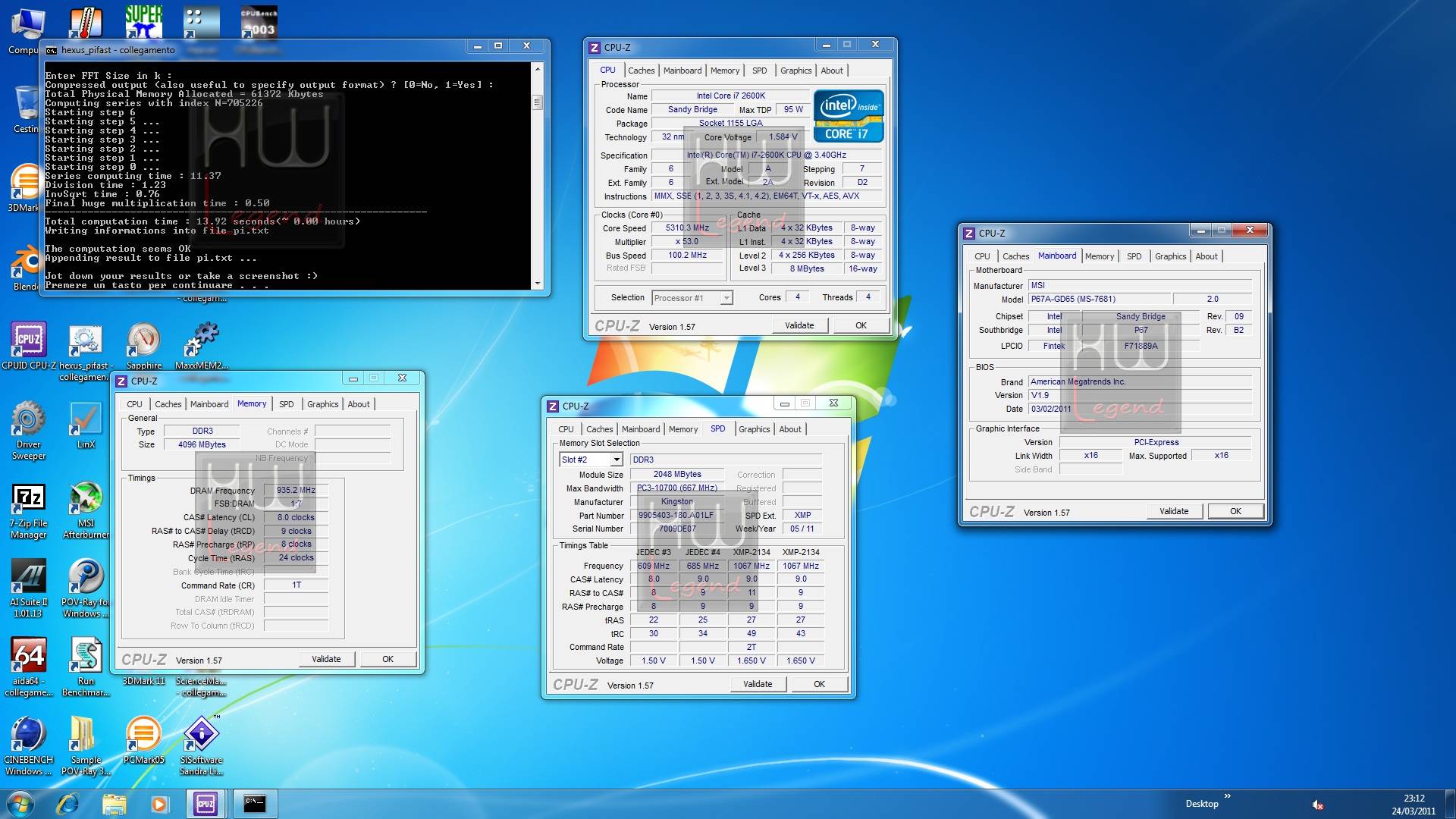Click OK in the SPD window
The height and width of the screenshot is (819, 1456).
pyautogui.click(x=819, y=684)
